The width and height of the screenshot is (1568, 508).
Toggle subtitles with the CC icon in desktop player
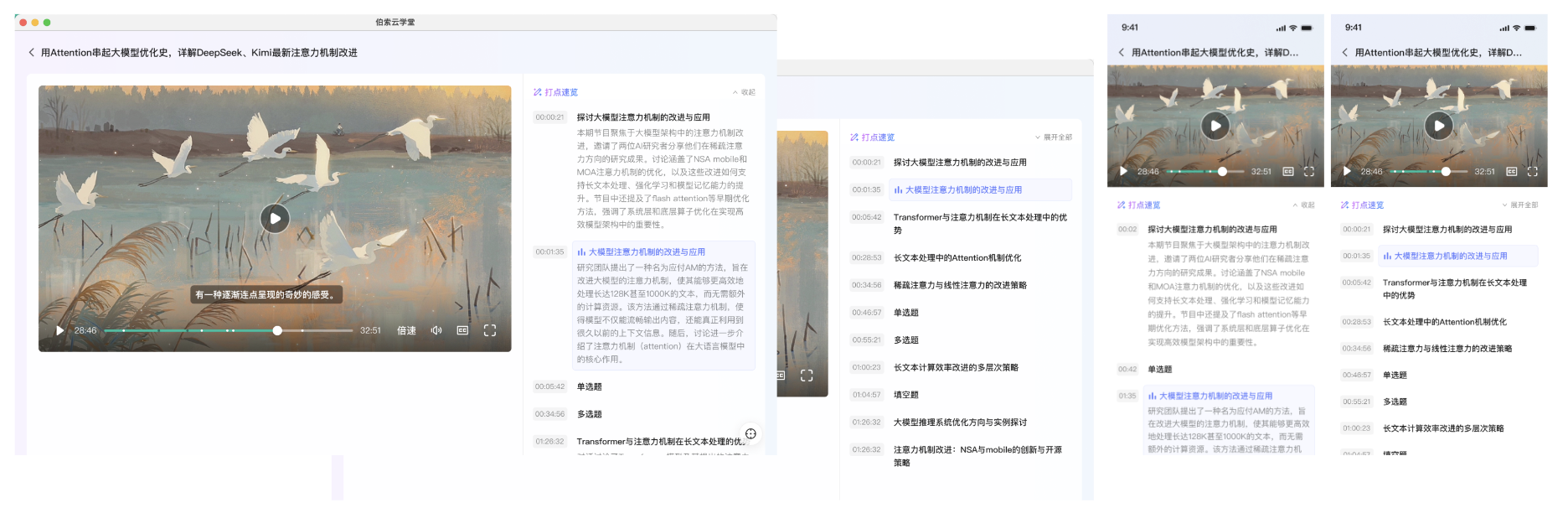[x=462, y=330]
